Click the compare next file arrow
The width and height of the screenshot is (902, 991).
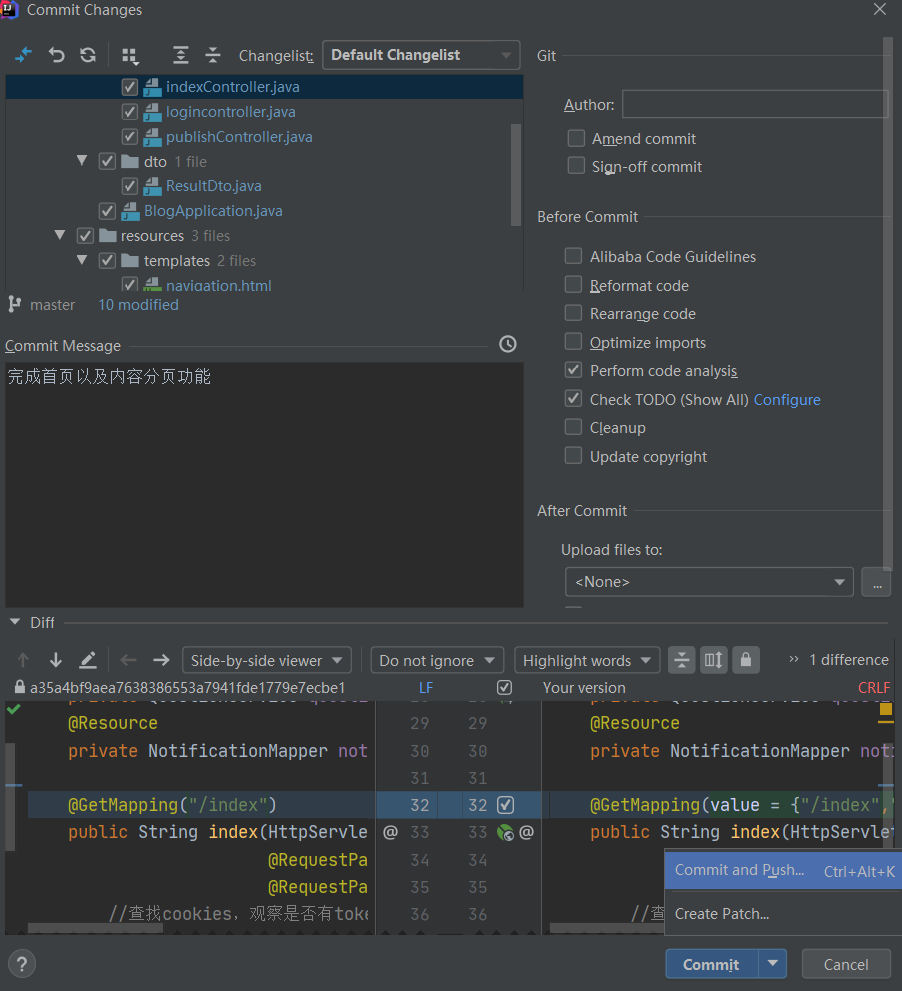[x=161, y=660]
